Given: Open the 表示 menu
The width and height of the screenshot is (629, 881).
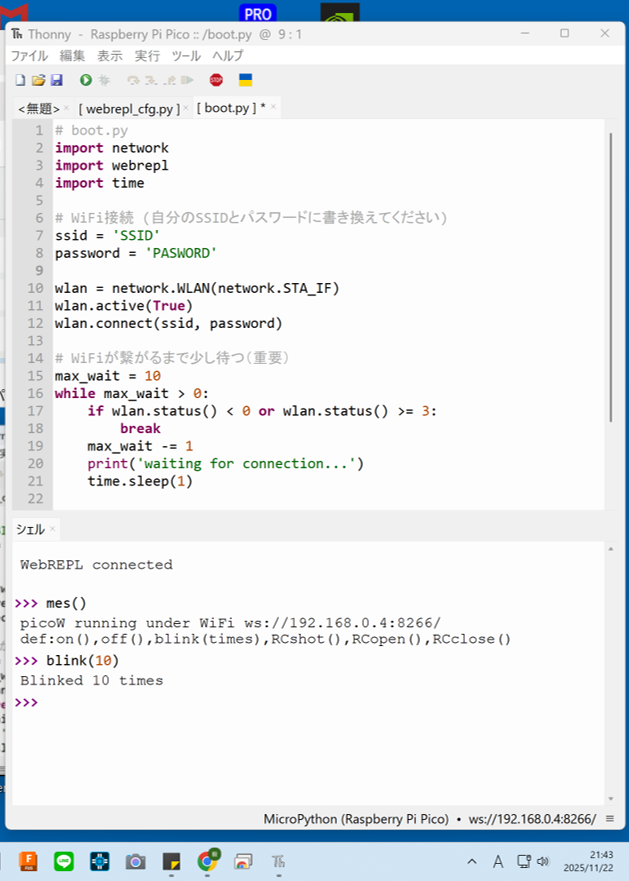Looking at the screenshot, I should [x=110, y=56].
